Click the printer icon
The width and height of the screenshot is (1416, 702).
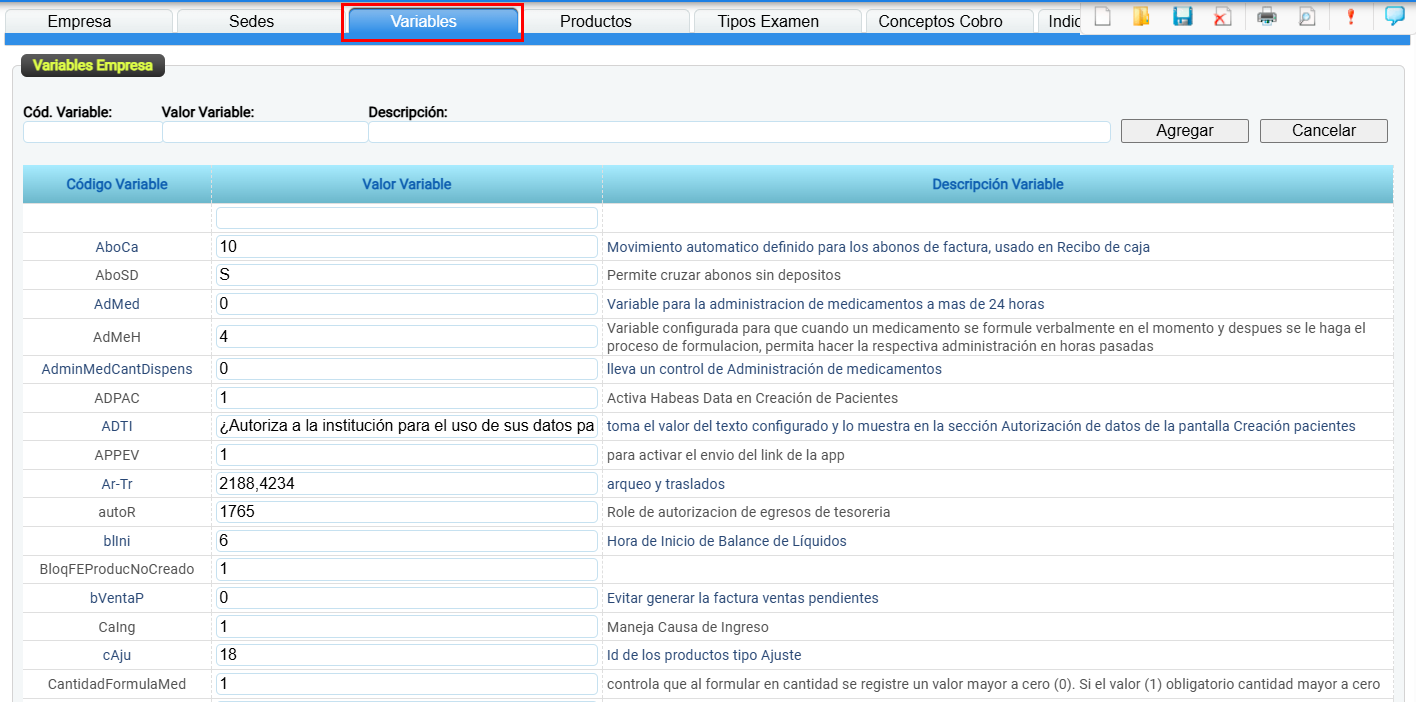[1267, 16]
